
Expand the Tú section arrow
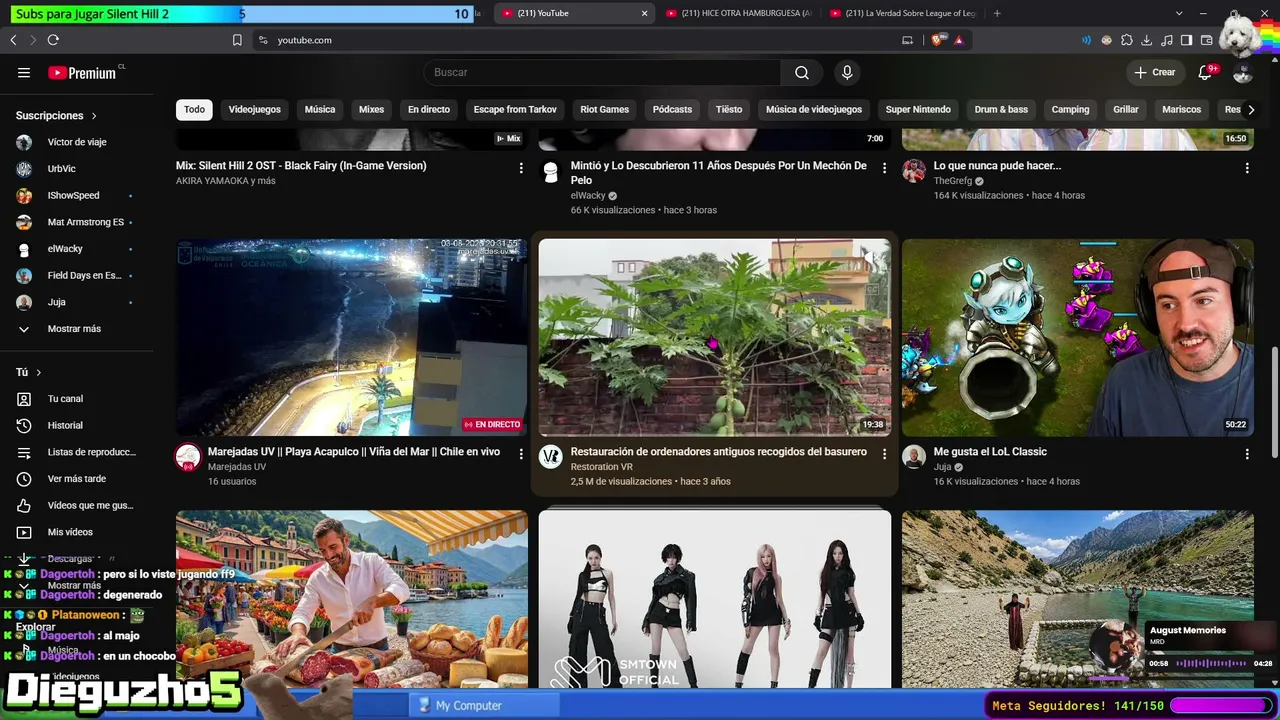point(39,373)
